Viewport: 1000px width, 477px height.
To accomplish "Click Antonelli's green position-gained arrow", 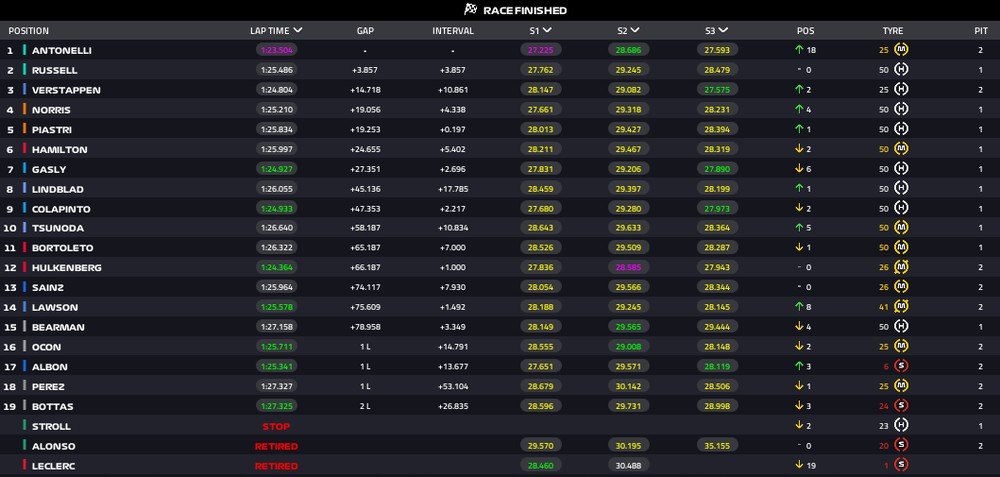I will (x=798, y=50).
